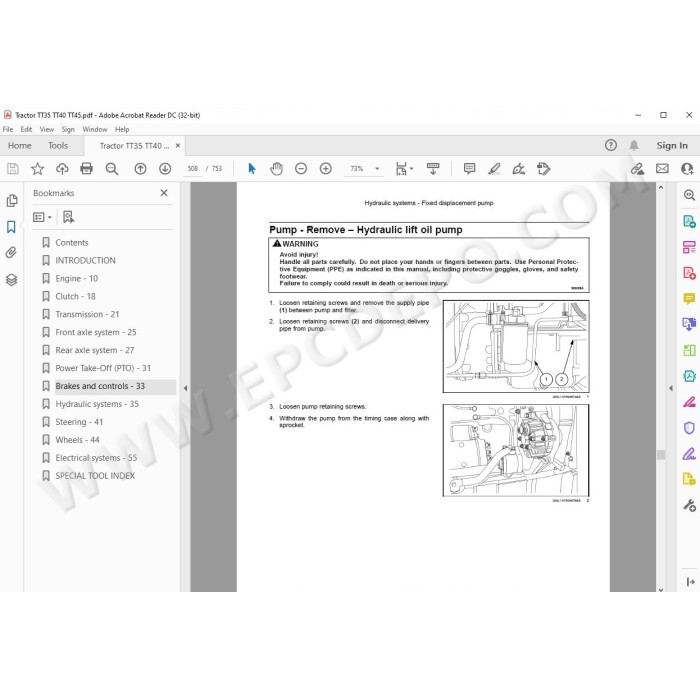Add a sticky note comment
Image resolution: width=700 pixels, height=700 pixels.
tap(469, 169)
